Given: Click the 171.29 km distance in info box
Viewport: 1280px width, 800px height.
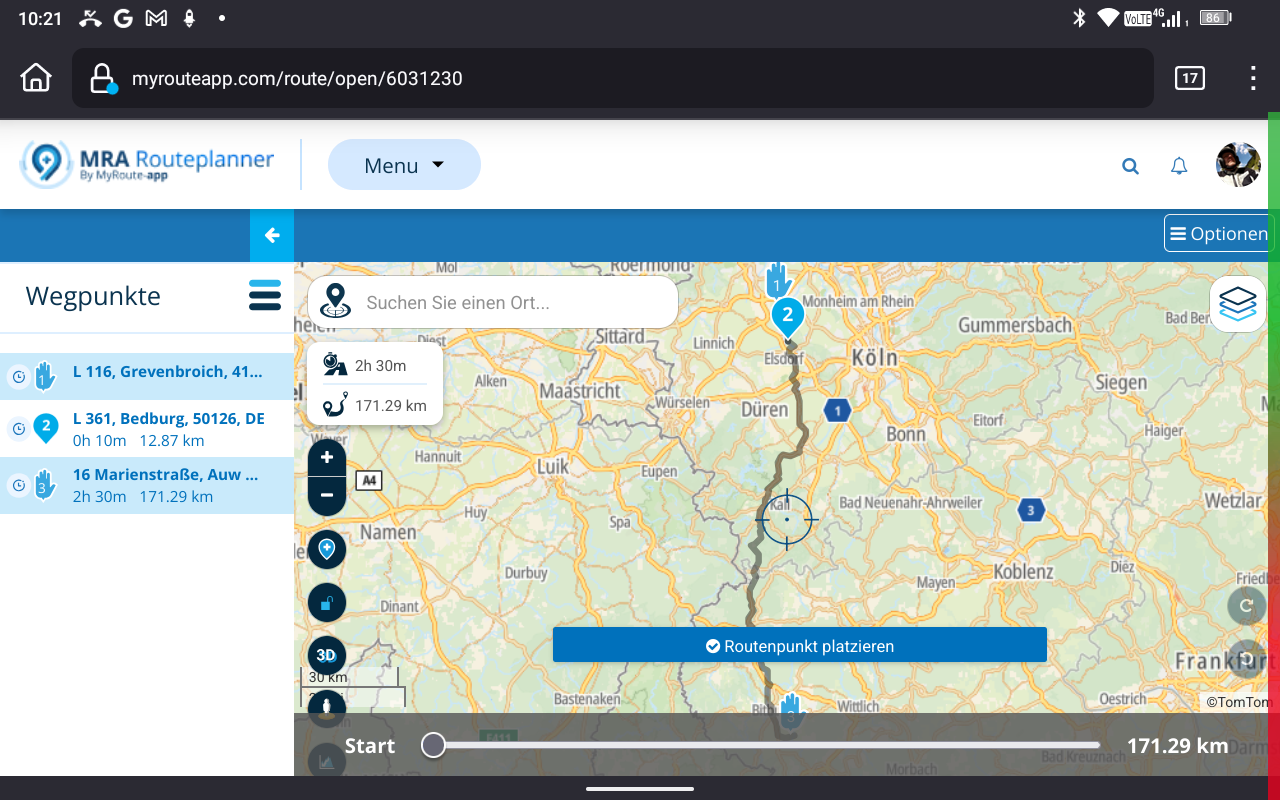Looking at the screenshot, I should (375, 405).
